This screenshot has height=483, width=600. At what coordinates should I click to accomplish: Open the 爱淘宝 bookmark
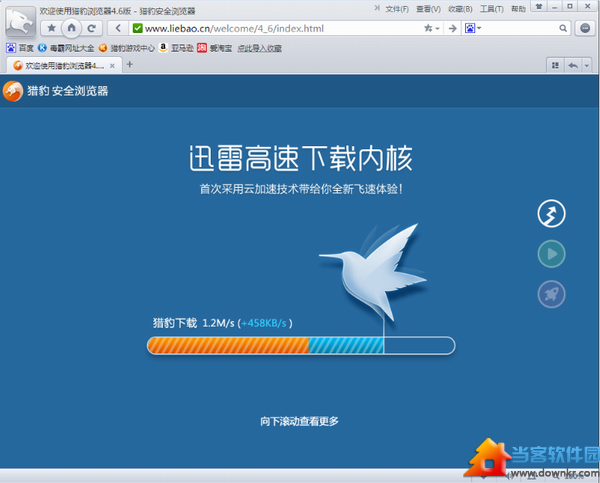(x=215, y=48)
